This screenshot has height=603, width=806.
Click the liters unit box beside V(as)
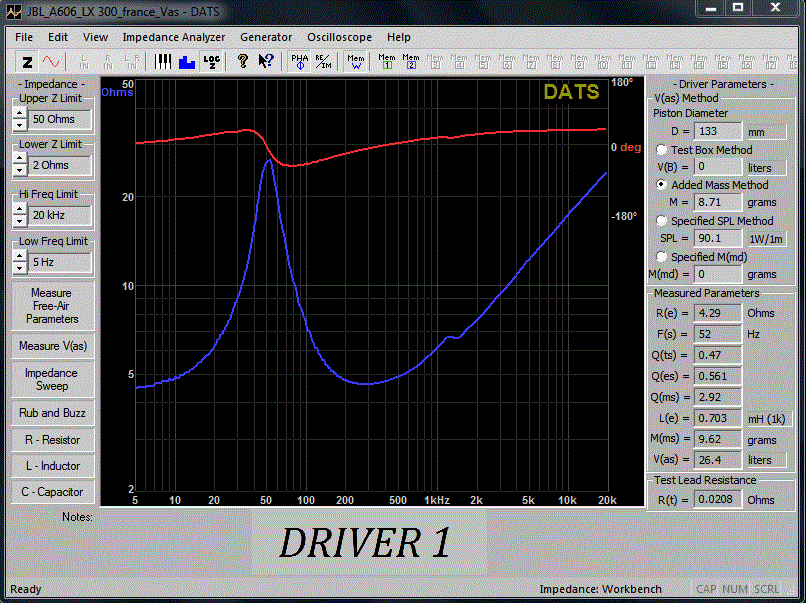coord(765,460)
